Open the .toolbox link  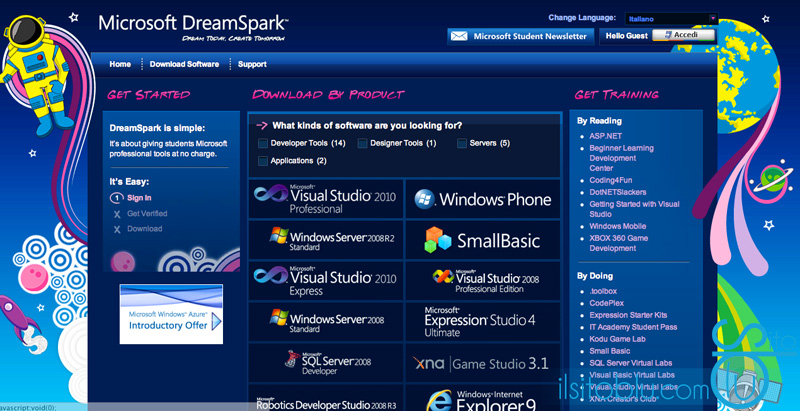pyautogui.click(x=603, y=291)
